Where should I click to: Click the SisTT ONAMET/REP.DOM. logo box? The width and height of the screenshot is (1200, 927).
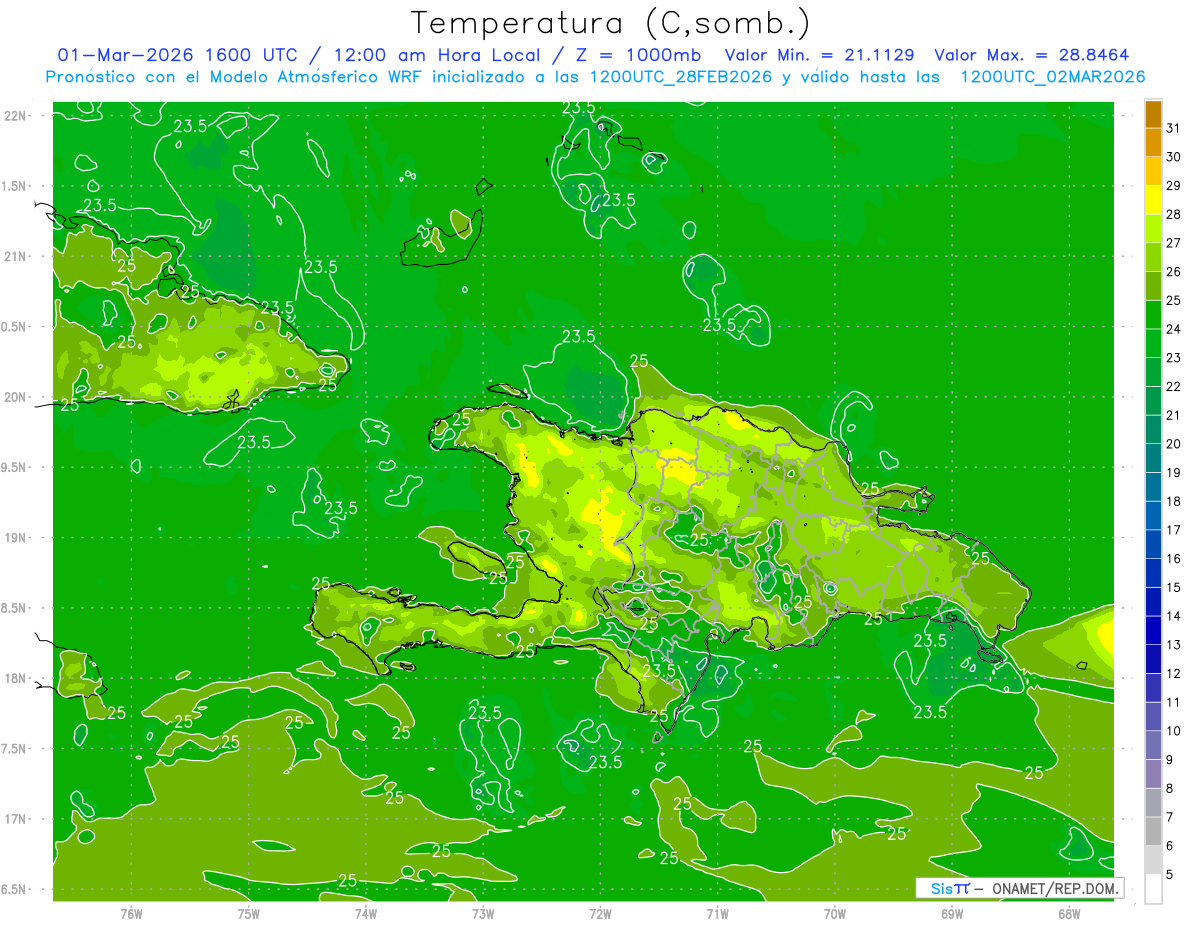coord(1019,888)
